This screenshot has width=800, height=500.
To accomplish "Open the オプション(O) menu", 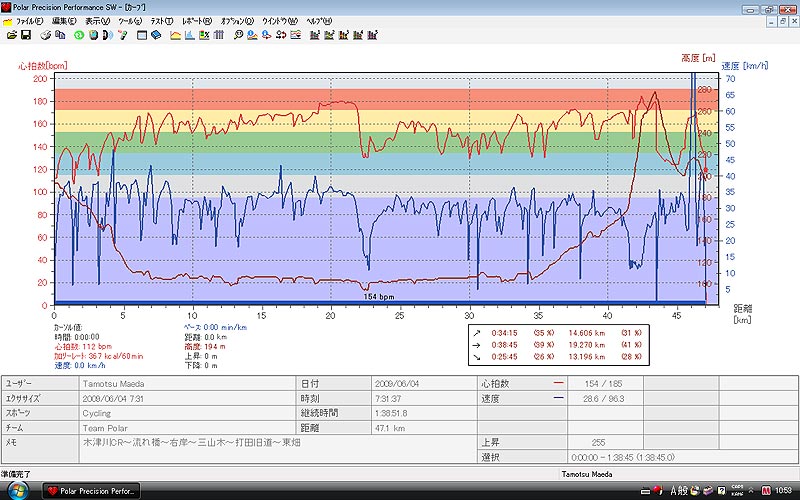I will point(237,21).
